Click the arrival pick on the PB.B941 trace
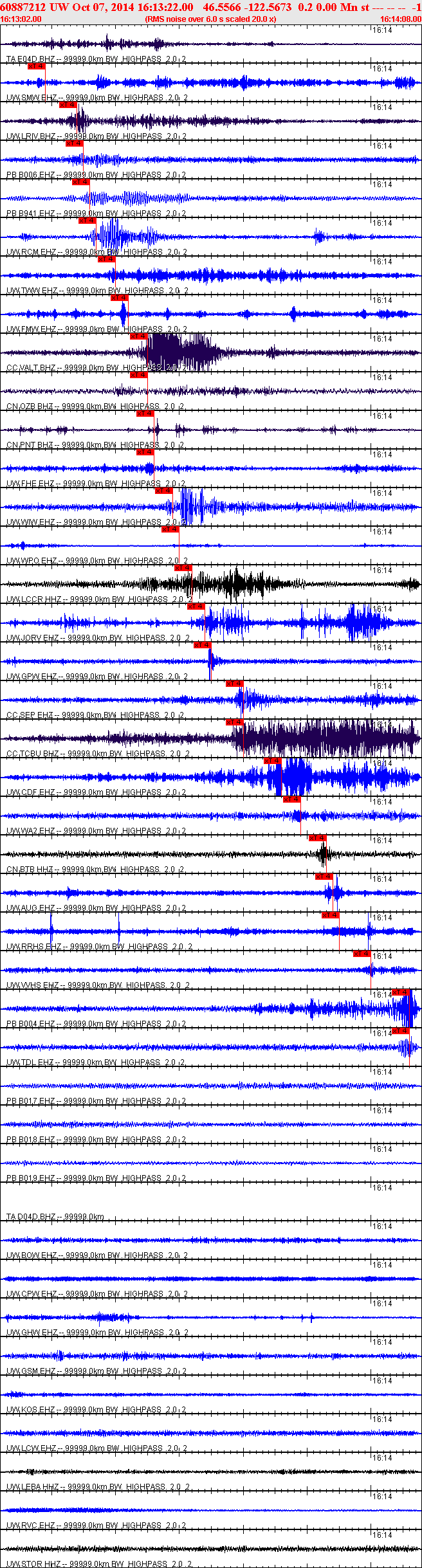 (80, 182)
